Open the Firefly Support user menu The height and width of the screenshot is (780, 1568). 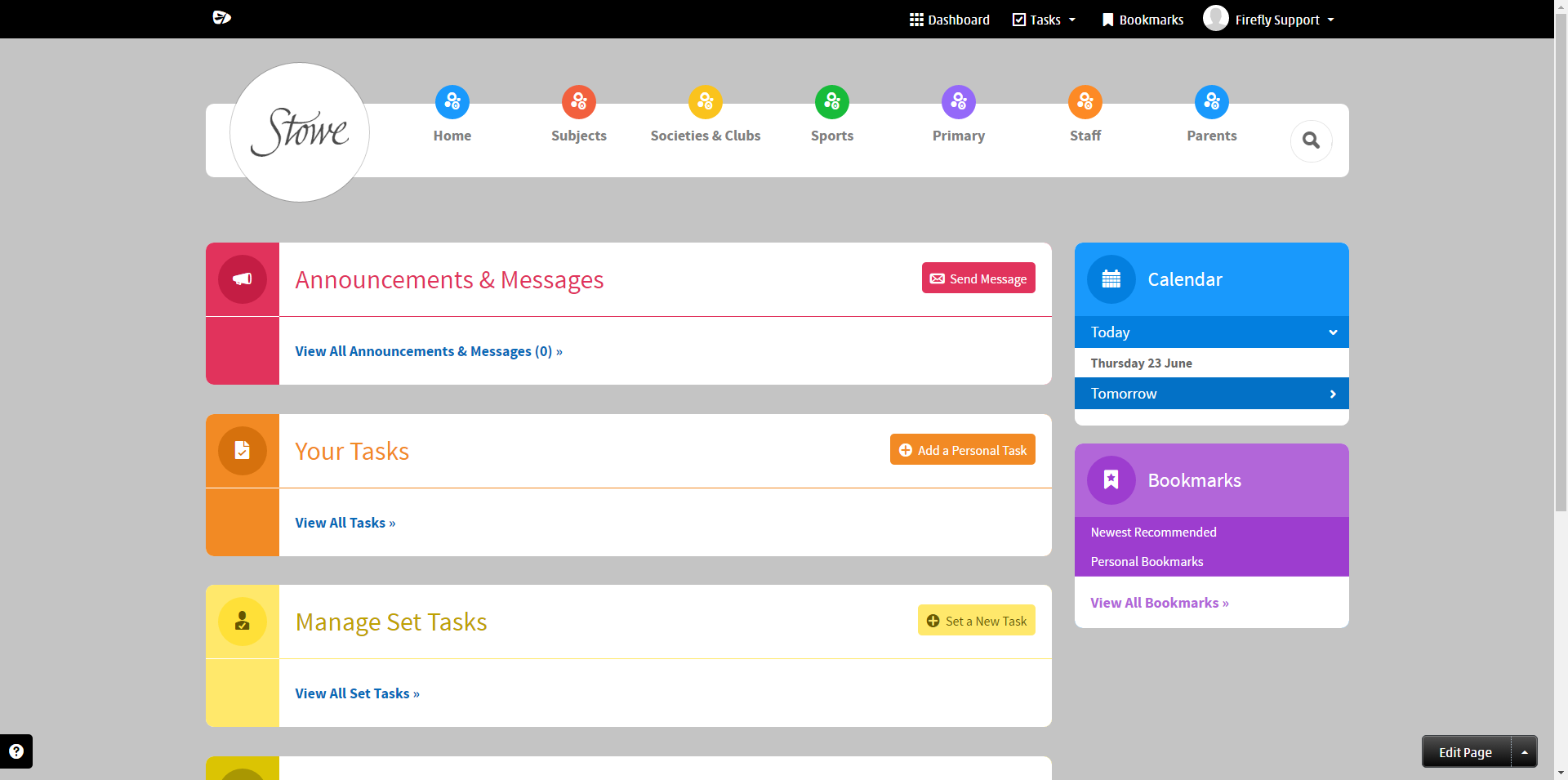click(1269, 20)
